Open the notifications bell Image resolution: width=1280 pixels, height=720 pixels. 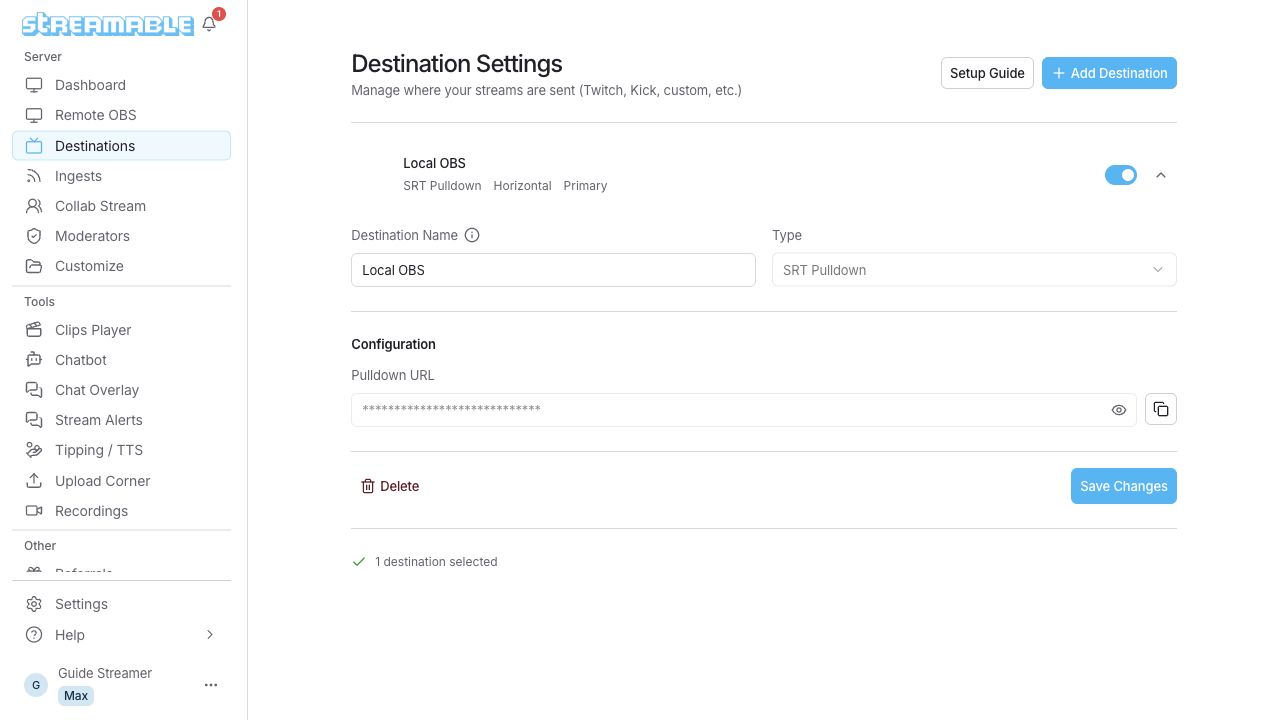coord(209,24)
